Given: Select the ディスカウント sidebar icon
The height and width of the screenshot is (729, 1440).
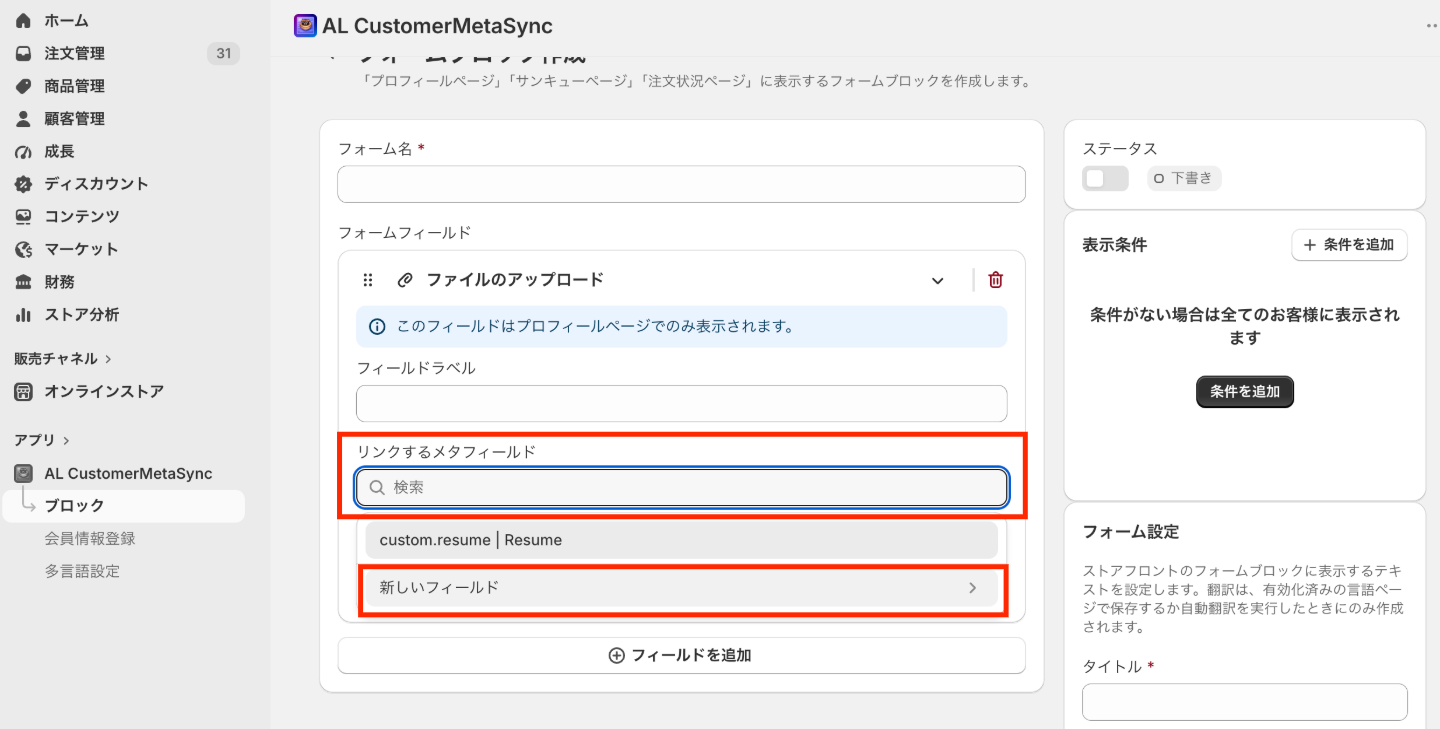Looking at the screenshot, I should click(23, 184).
